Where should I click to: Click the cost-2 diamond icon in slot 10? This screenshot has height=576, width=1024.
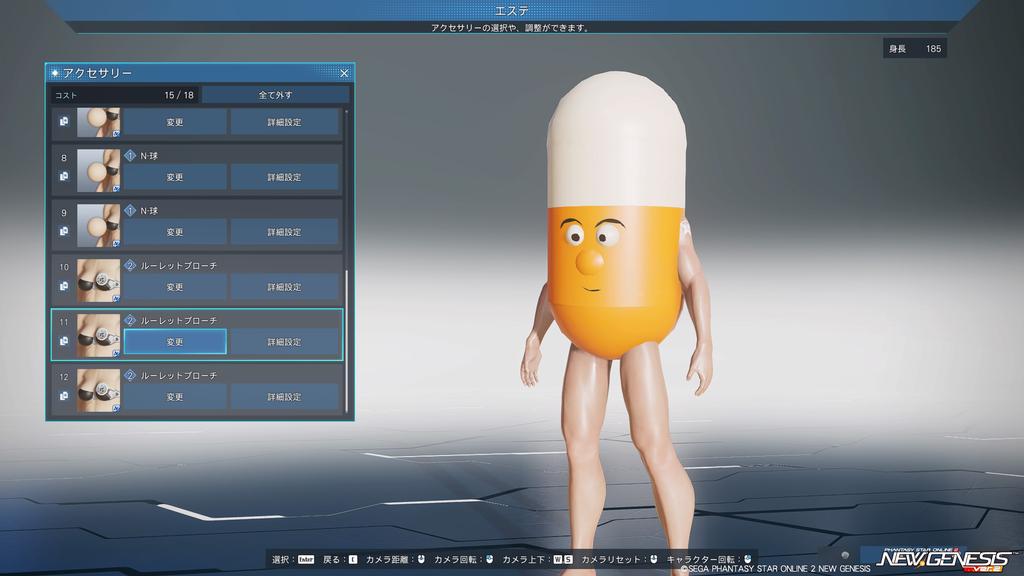pyautogui.click(x=130, y=265)
